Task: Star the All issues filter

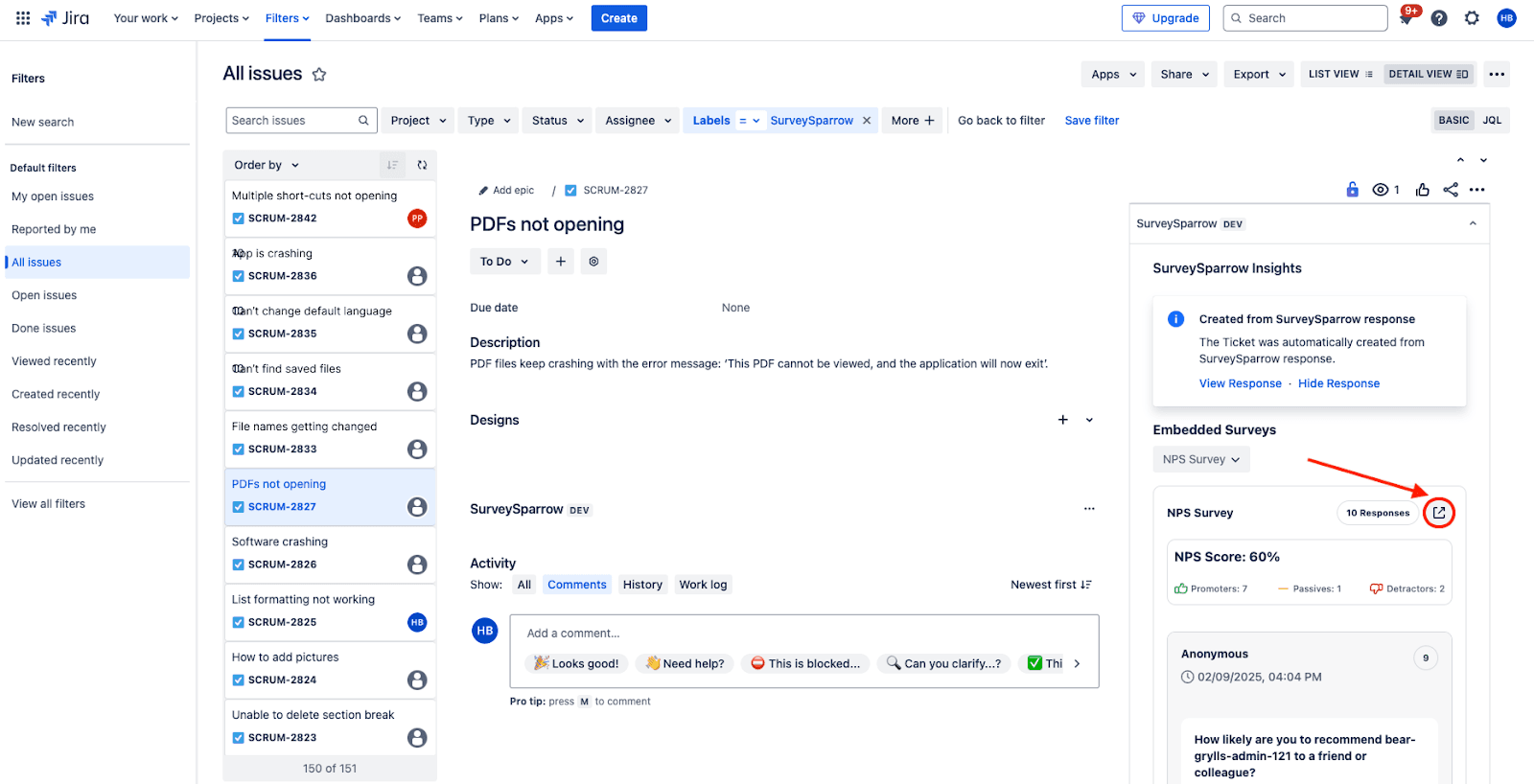Action: click(319, 75)
